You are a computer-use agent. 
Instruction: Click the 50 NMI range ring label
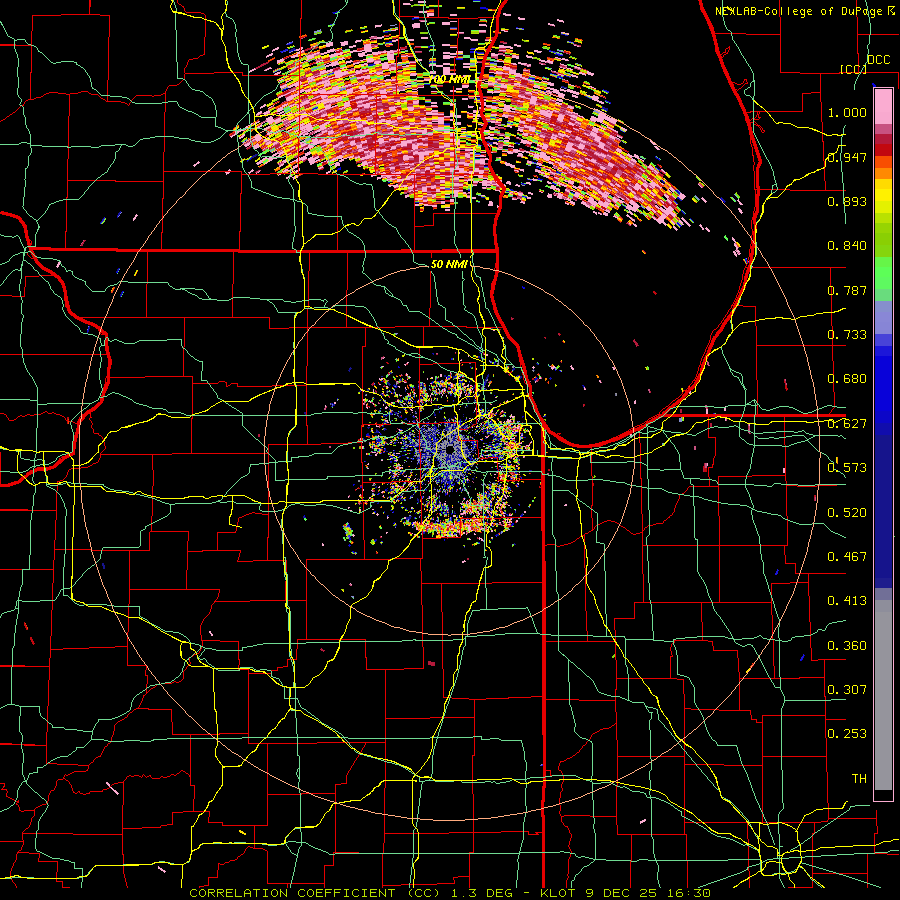click(449, 264)
